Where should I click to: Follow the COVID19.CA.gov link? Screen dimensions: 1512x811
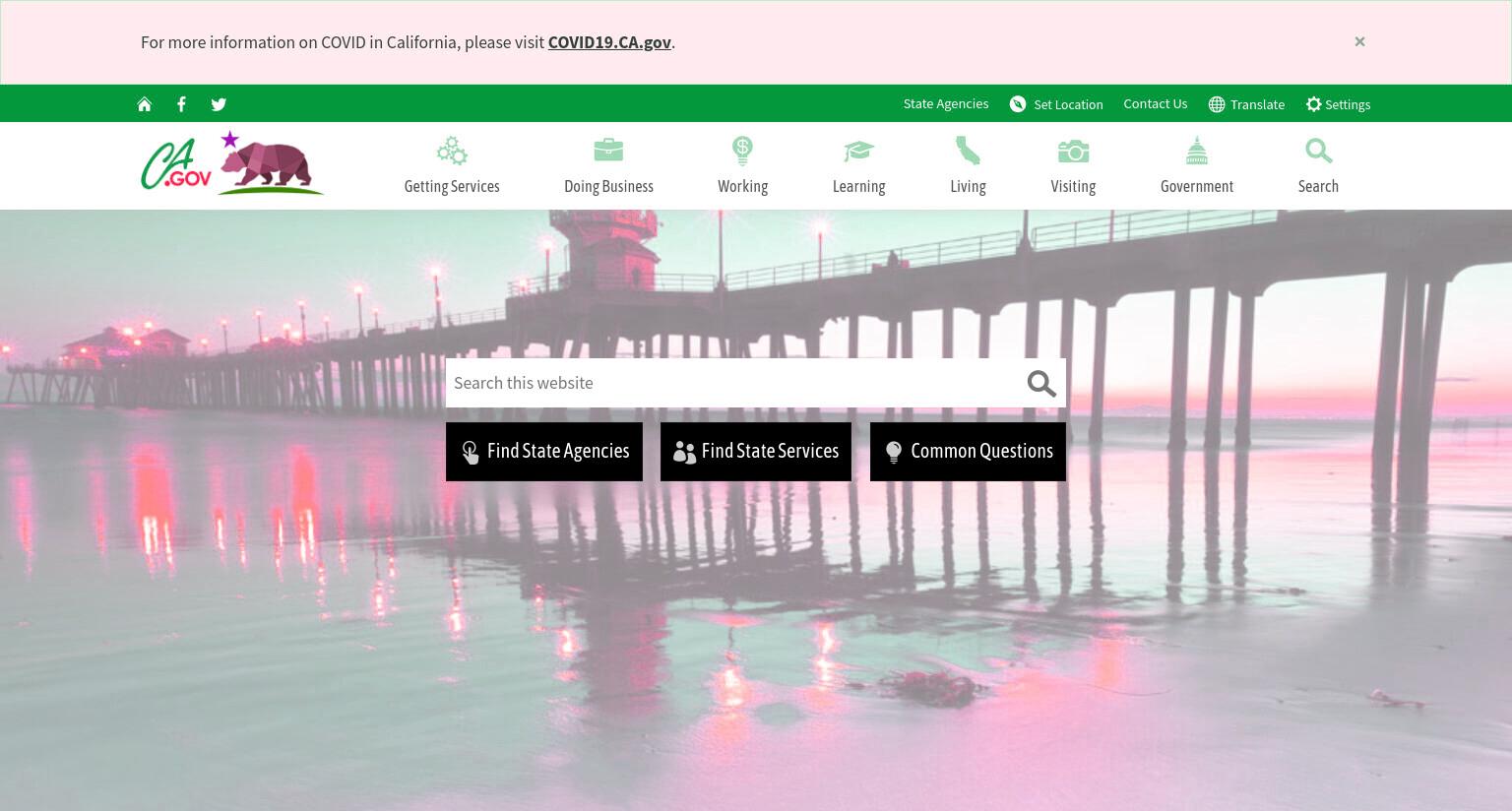609,42
